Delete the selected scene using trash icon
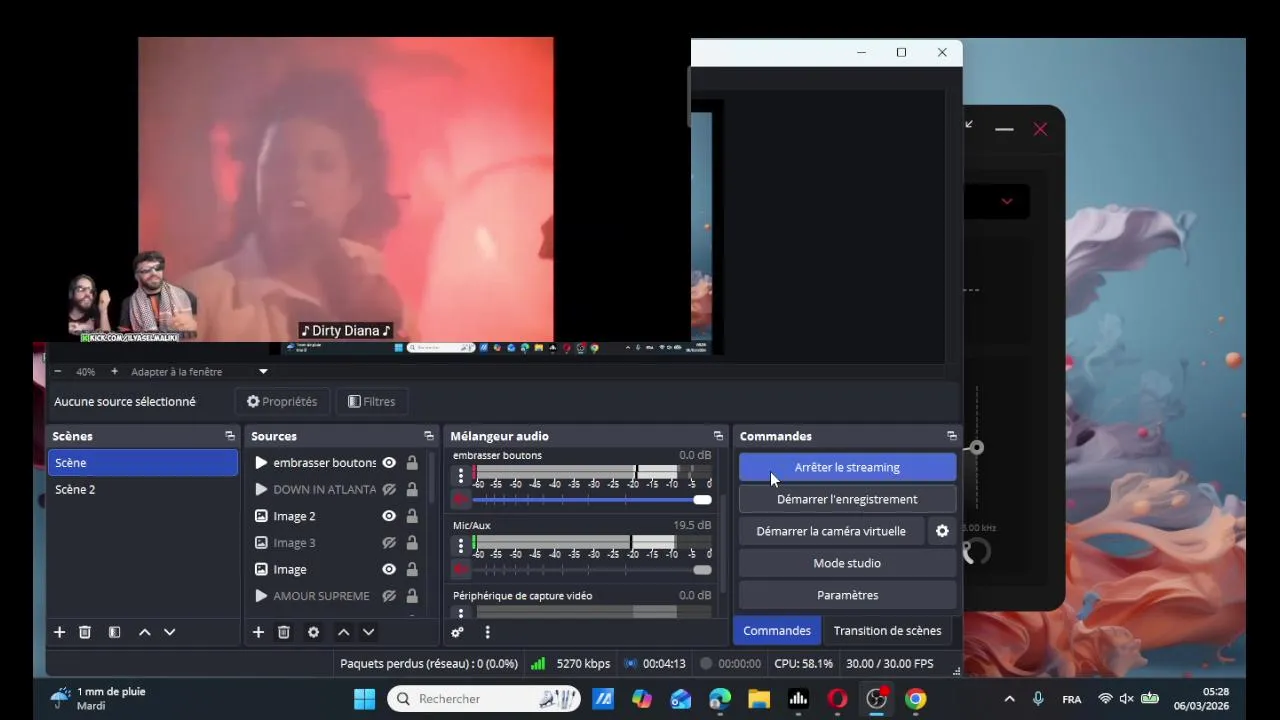The image size is (1280, 720). 85,632
